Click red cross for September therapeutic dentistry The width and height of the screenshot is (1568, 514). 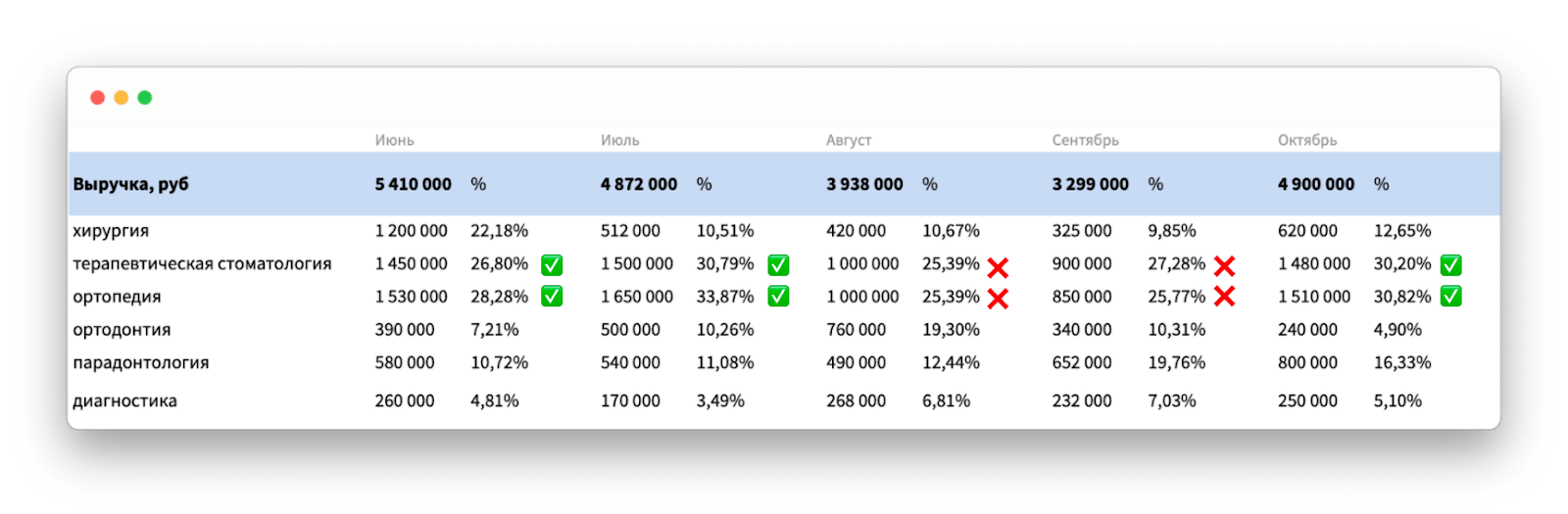1224,265
